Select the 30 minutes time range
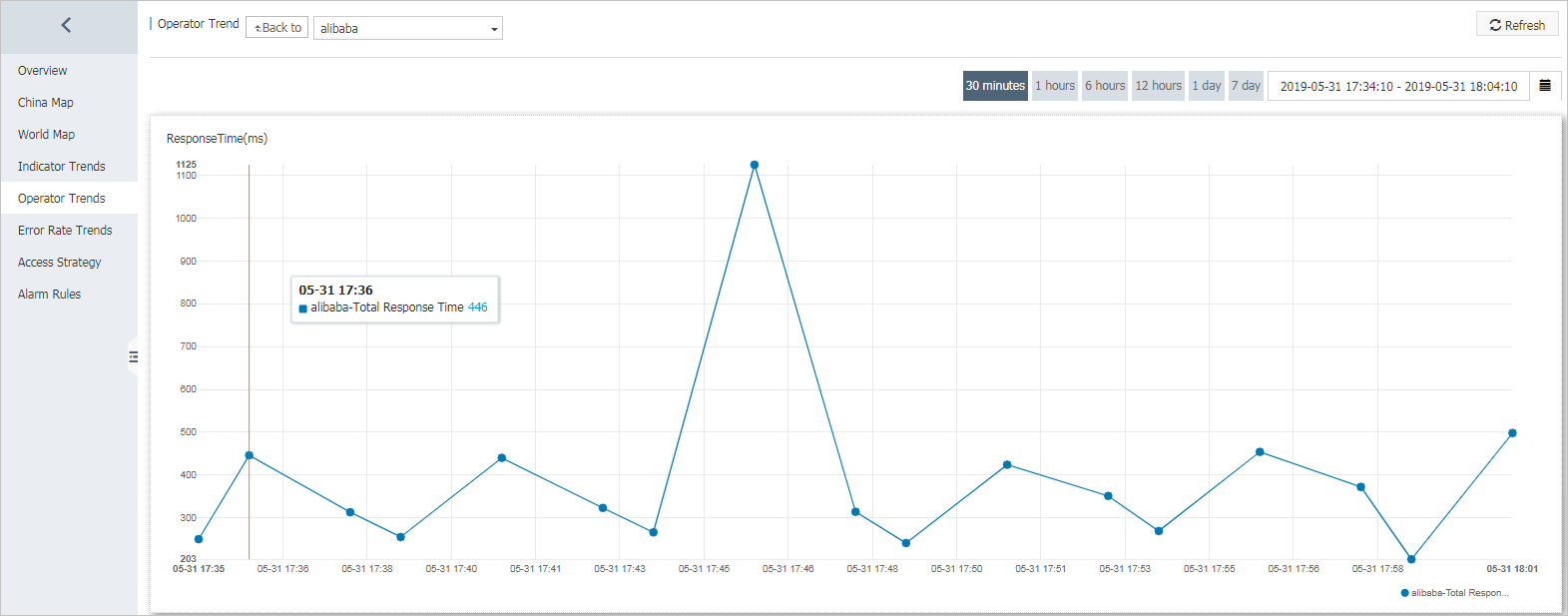 [995, 86]
